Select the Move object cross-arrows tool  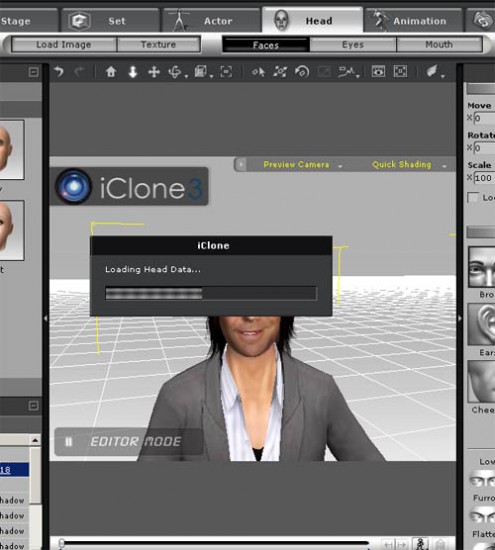click(x=154, y=72)
